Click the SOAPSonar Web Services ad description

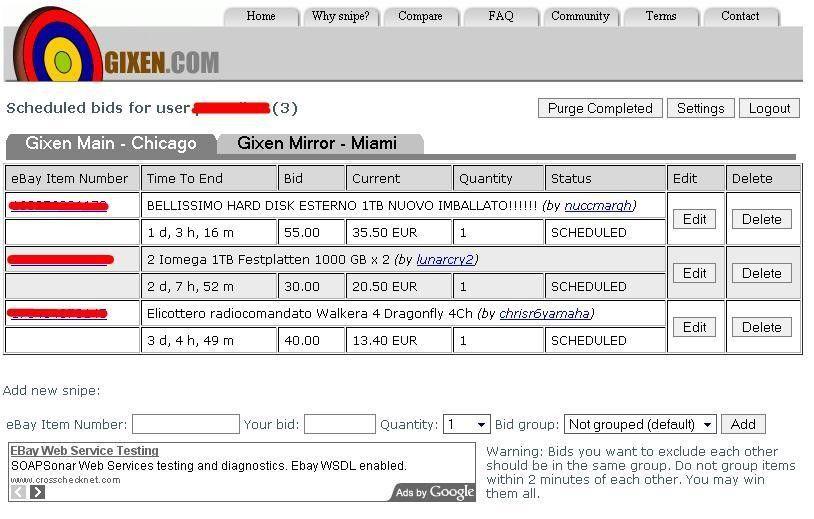[x=208, y=466]
